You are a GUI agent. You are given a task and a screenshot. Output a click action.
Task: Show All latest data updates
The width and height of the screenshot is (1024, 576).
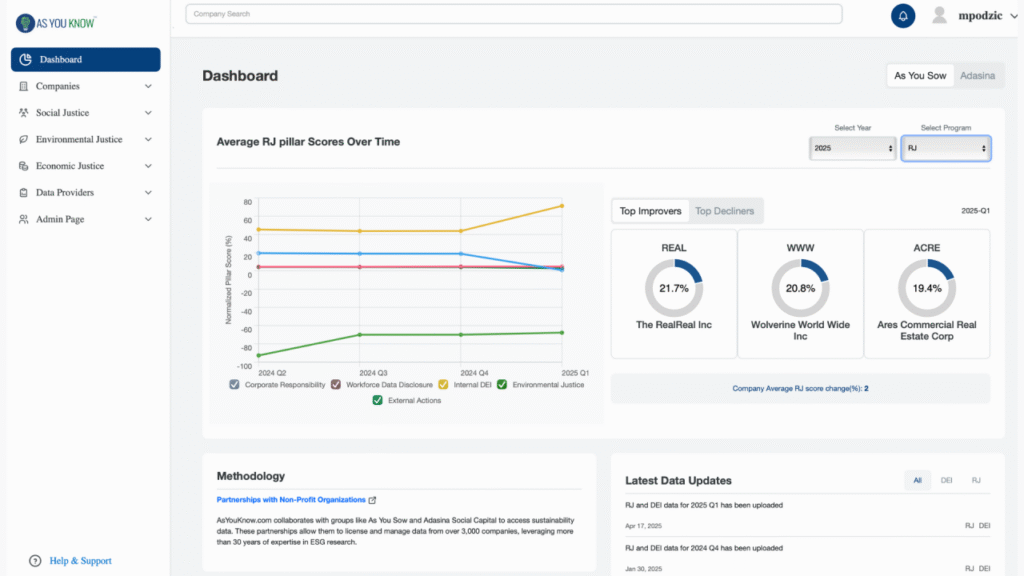918,481
